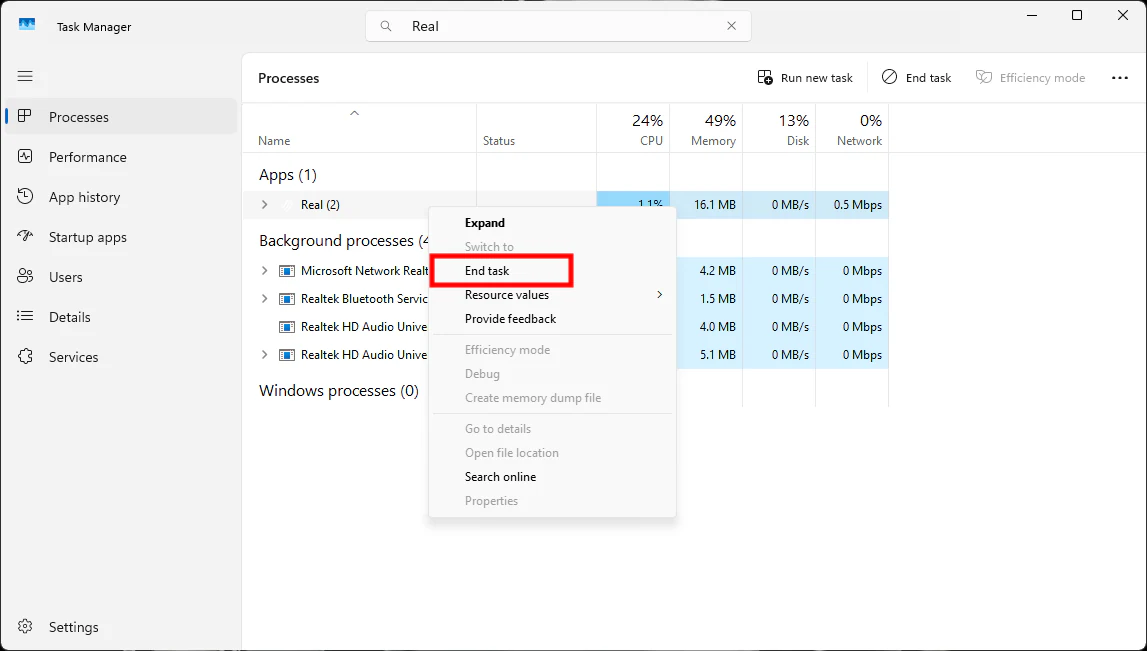This screenshot has width=1147, height=651.
Task: Click the search field containing Real
Action: point(558,26)
